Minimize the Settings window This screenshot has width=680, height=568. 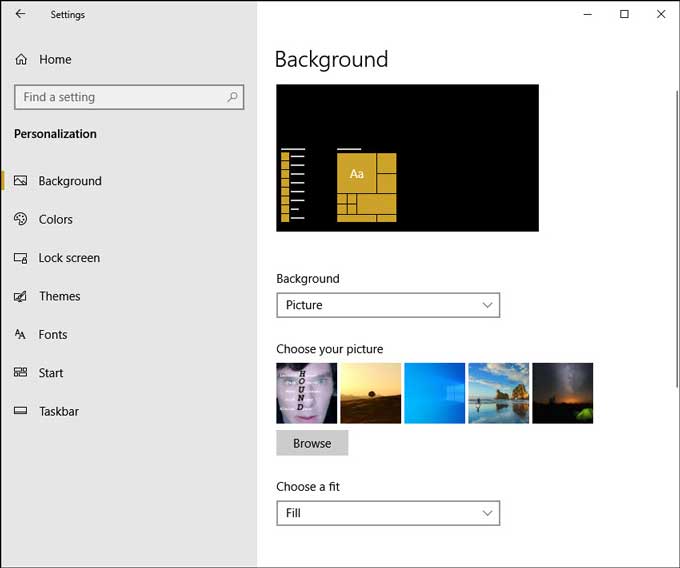588,14
